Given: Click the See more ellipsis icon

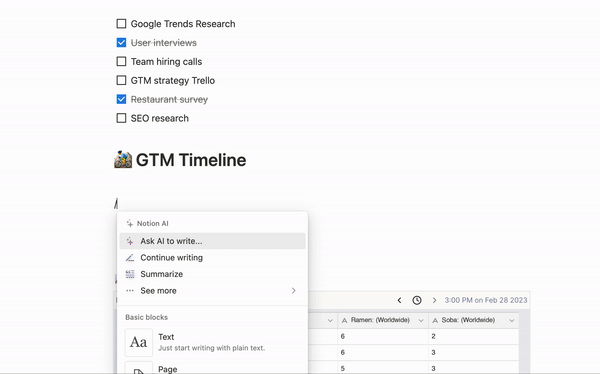Looking at the screenshot, I should click(130, 291).
